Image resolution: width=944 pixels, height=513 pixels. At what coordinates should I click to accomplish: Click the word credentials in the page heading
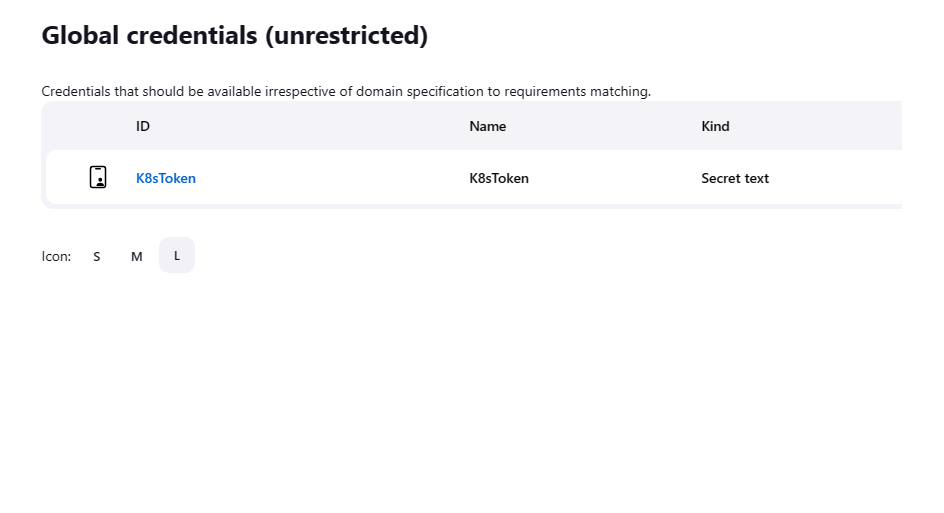tap(191, 36)
